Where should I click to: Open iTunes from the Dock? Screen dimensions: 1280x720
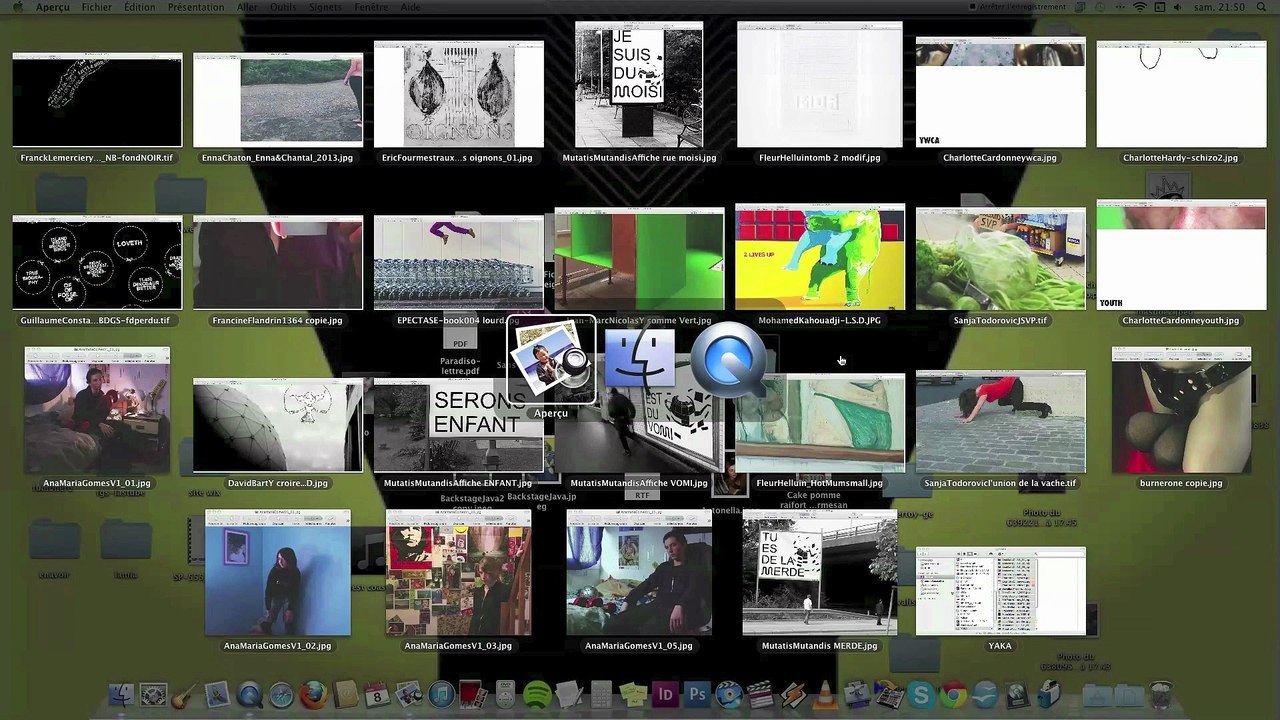tap(441, 695)
